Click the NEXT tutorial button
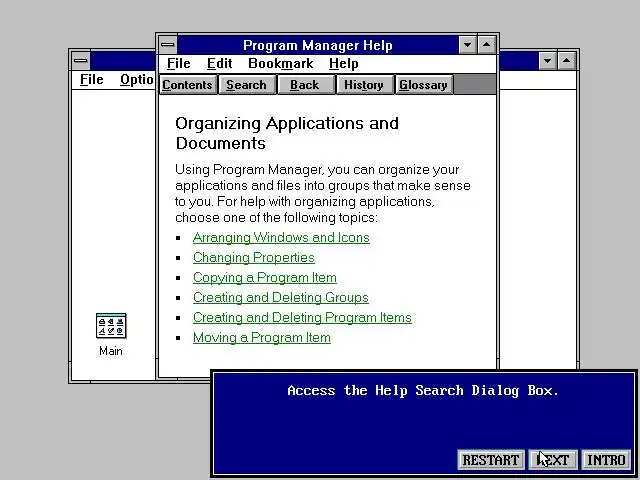Screen dimensions: 640x480 pyautogui.click(x=553, y=460)
